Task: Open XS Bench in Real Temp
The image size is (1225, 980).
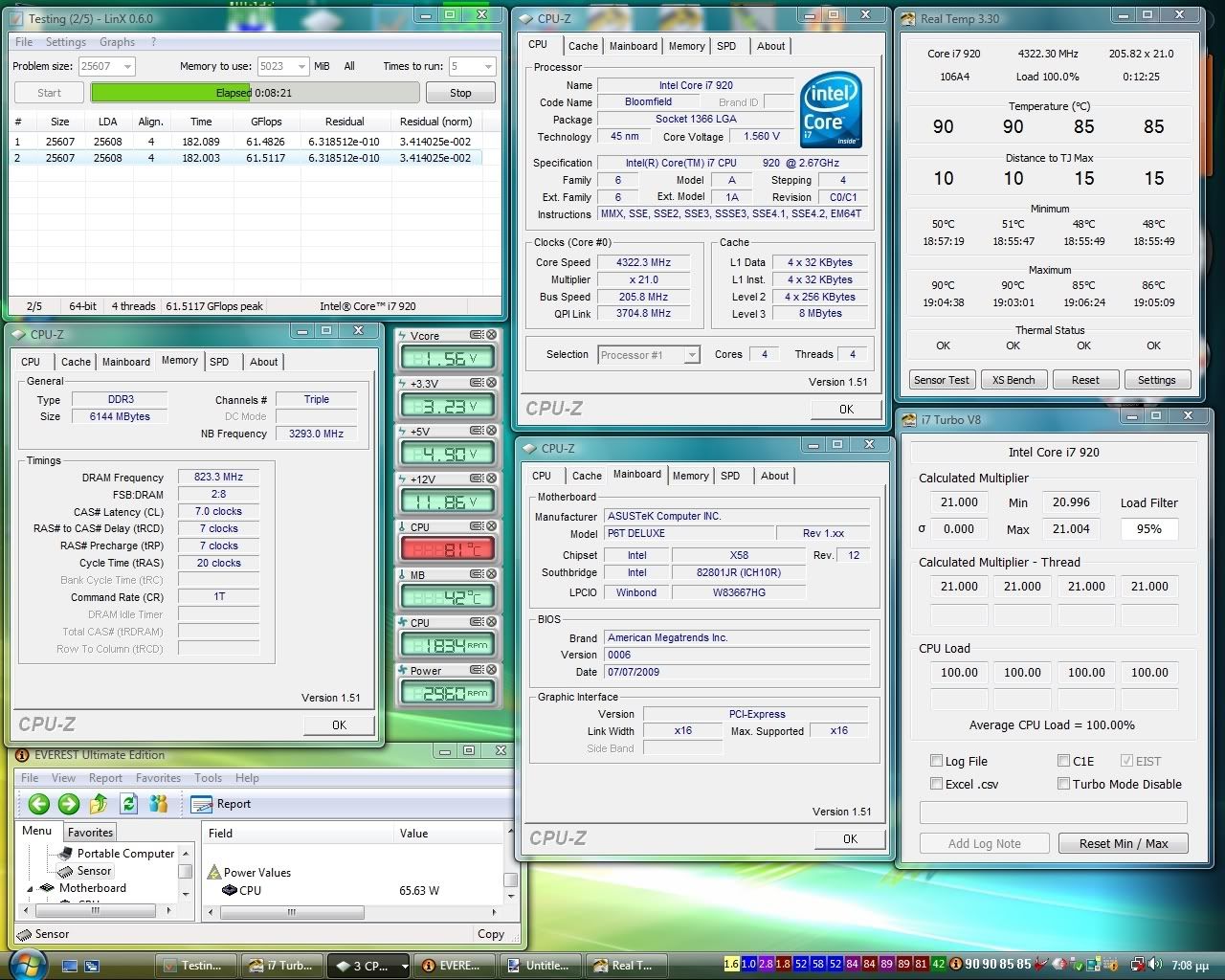Action: tap(1013, 380)
